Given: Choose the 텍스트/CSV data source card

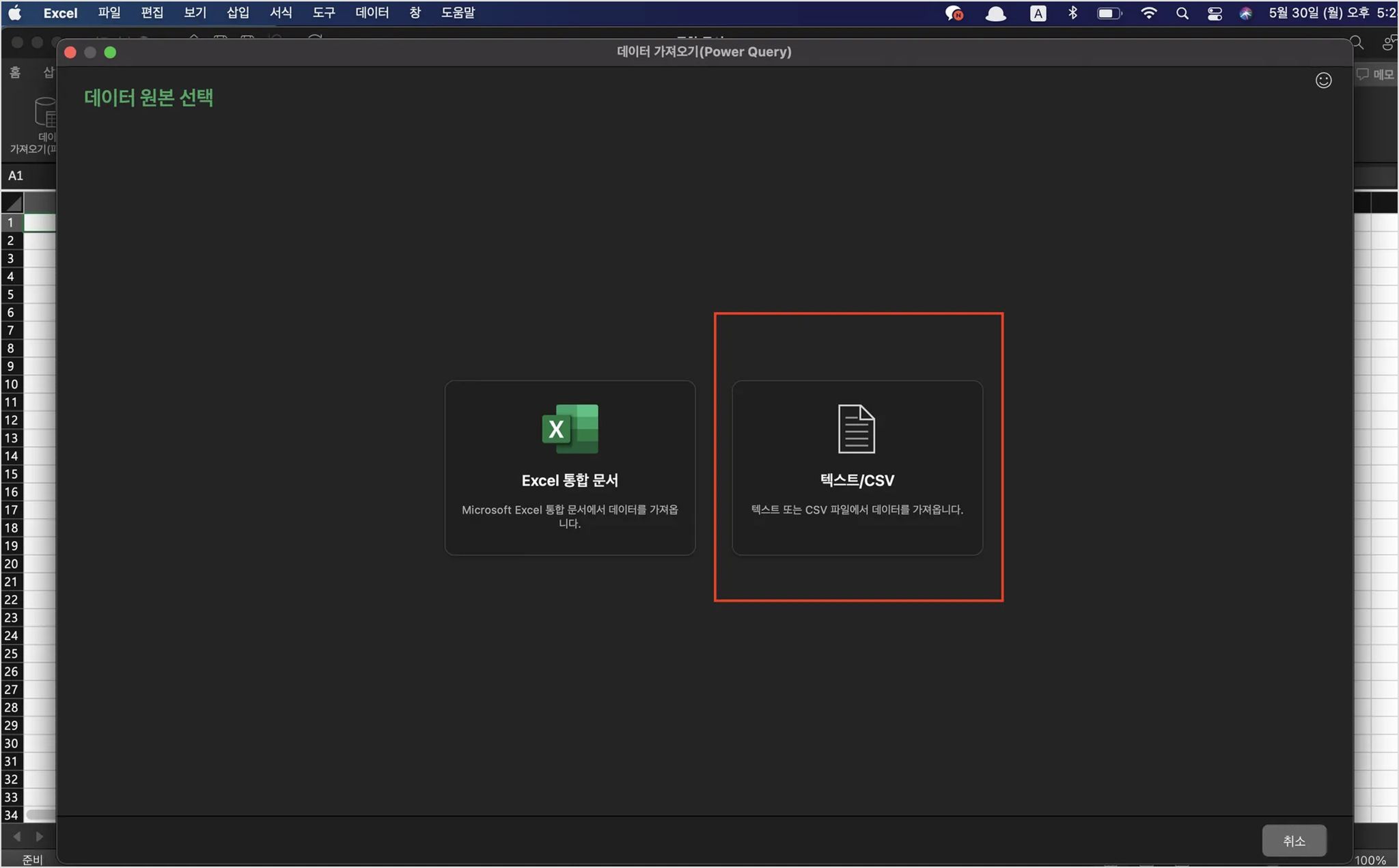Looking at the screenshot, I should pos(857,468).
